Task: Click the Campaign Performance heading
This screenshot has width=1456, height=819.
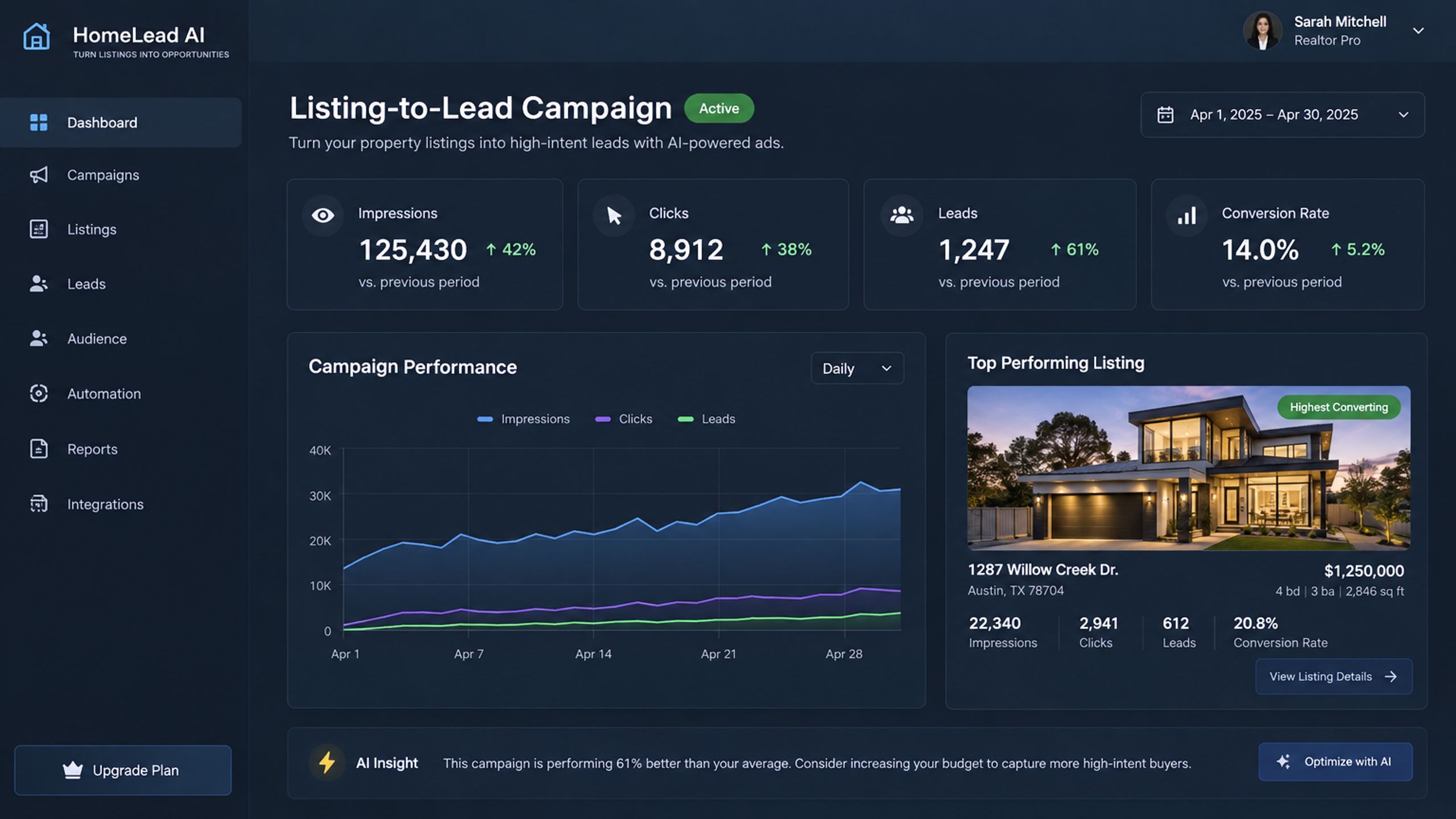Action: click(412, 367)
